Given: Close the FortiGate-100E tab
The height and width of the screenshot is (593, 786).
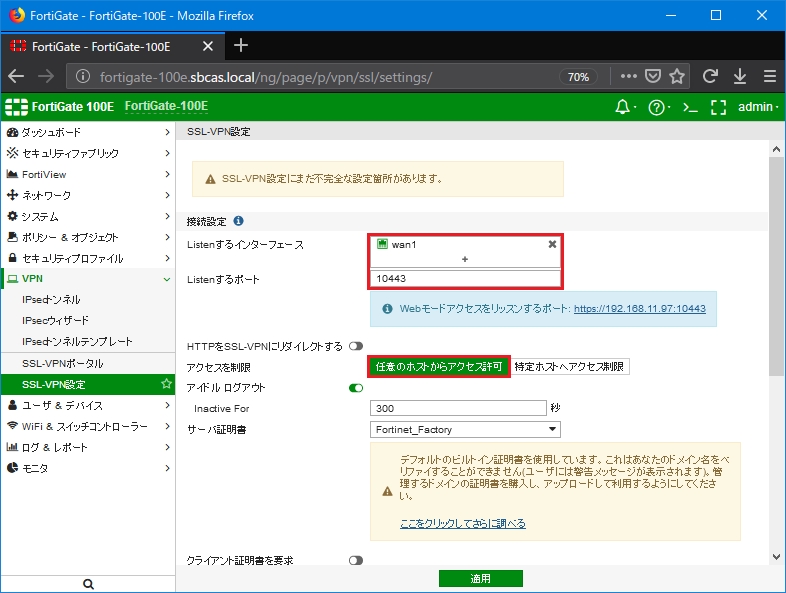Looking at the screenshot, I should pyautogui.click(x=208, y=47).
